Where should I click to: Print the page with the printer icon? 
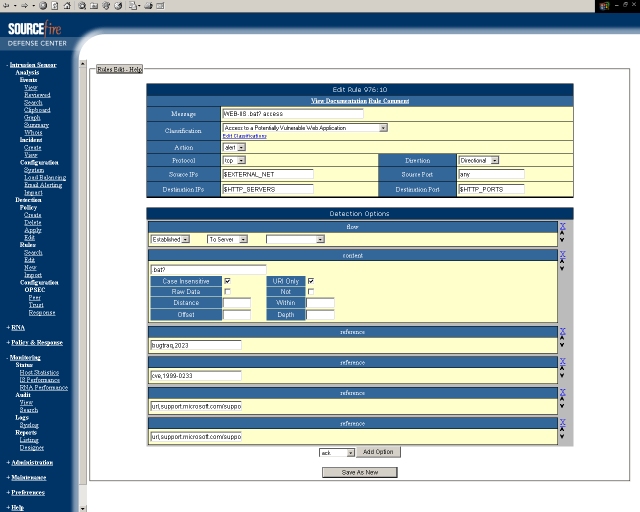(149, 6)
